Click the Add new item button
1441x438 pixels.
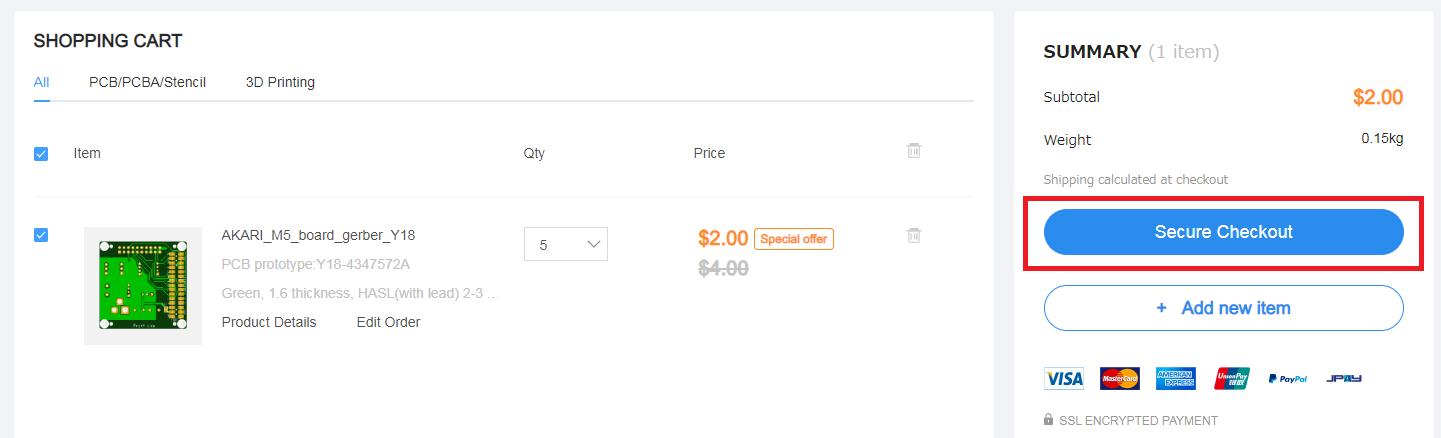1223,308
